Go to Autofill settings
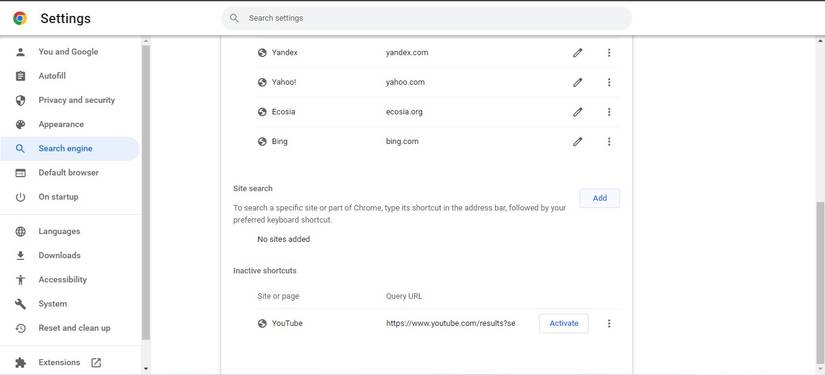825x375 pixels. 70,76
